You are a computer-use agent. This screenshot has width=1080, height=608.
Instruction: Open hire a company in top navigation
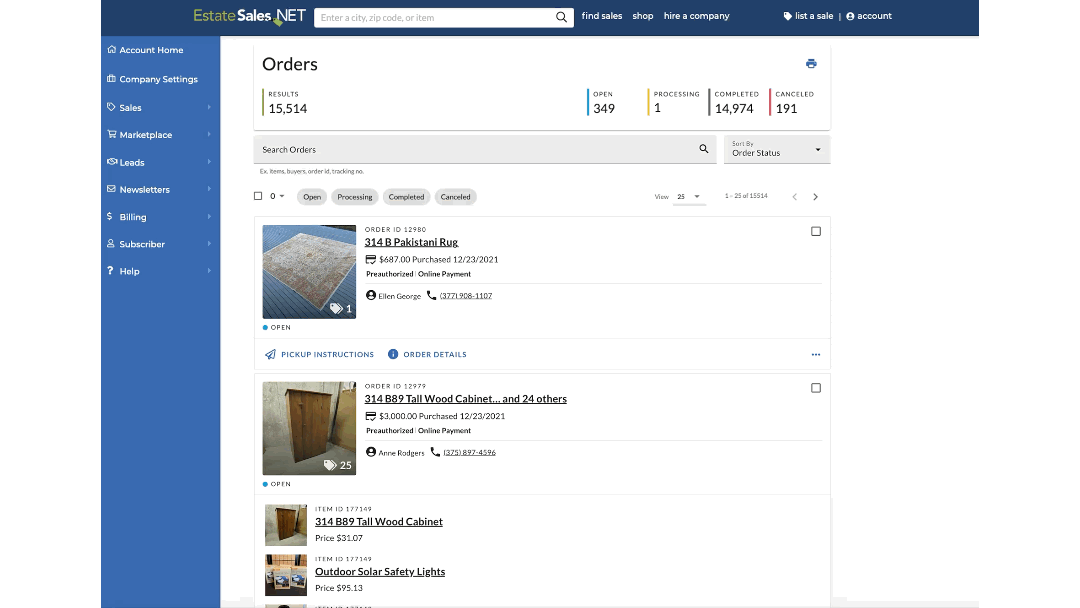point(696,16)
